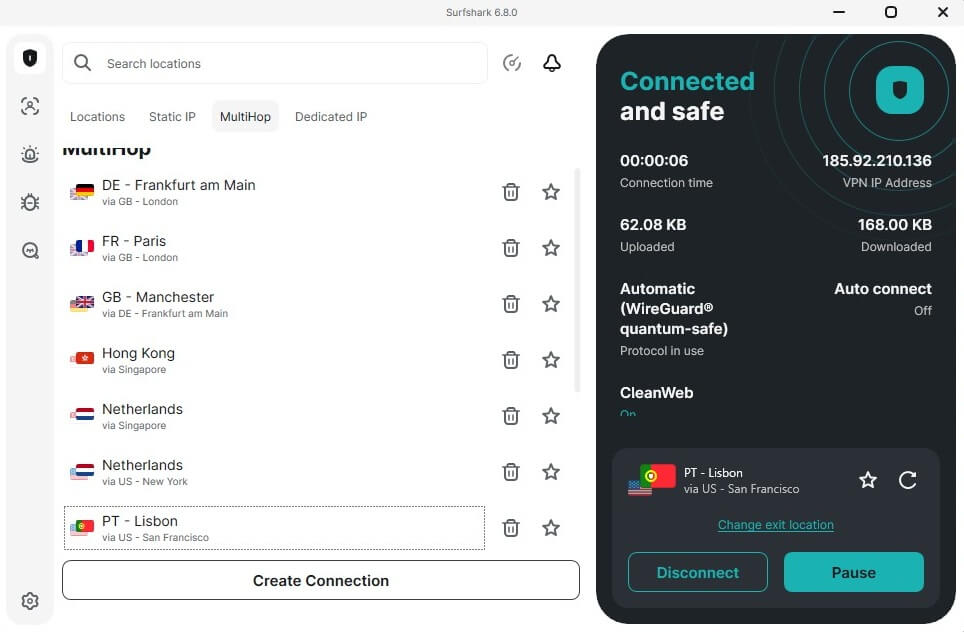Viewport: 964px width, 632px height.
Task: Switch to the Locations tab
Action: tap(97, 117)
